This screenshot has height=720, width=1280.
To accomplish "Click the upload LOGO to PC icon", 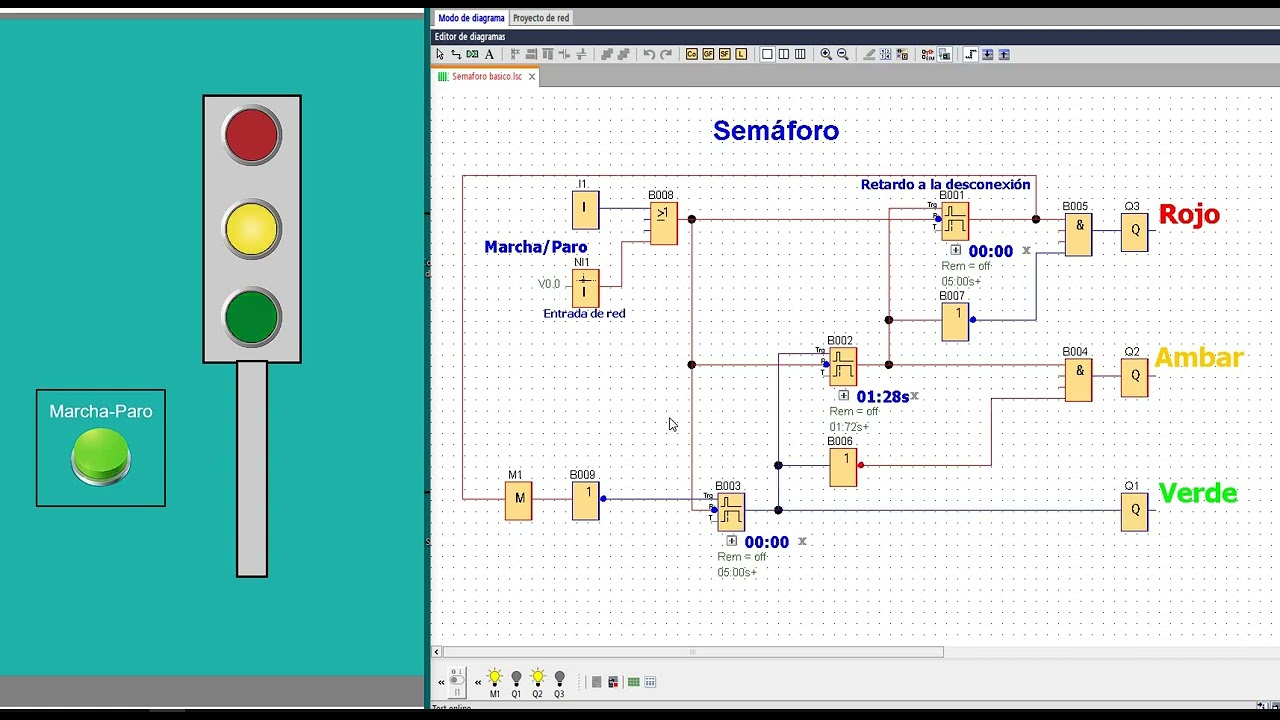I will (x=1004, y=54).
